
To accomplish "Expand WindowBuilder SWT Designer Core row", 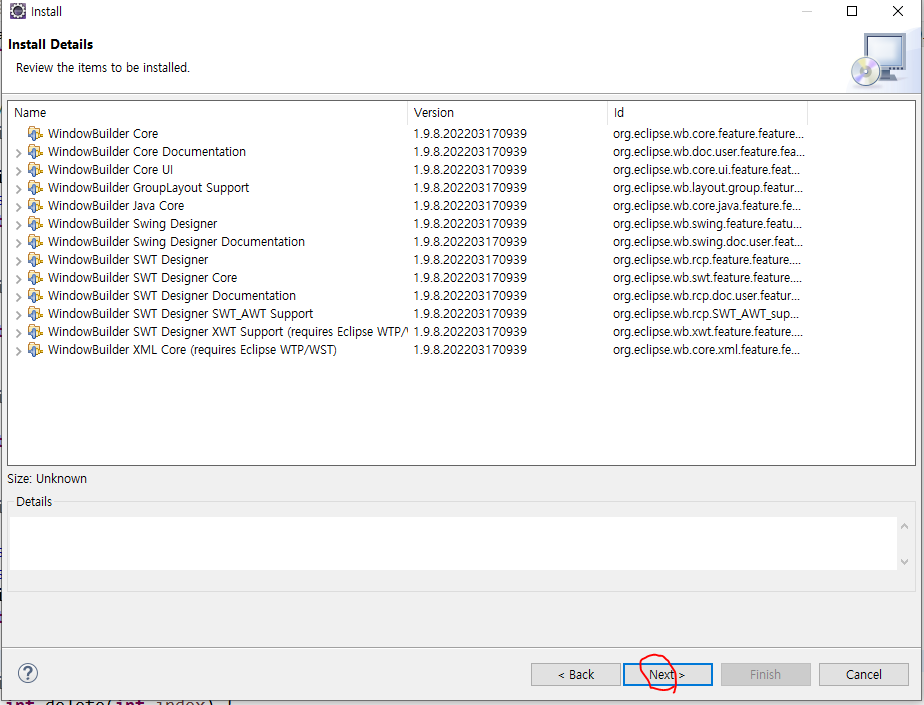I will coord(18,279).
